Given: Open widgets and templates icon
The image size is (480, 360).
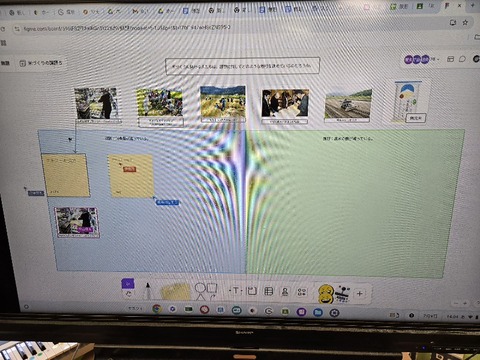Looking at the screenshot, I should pos(302,292).
